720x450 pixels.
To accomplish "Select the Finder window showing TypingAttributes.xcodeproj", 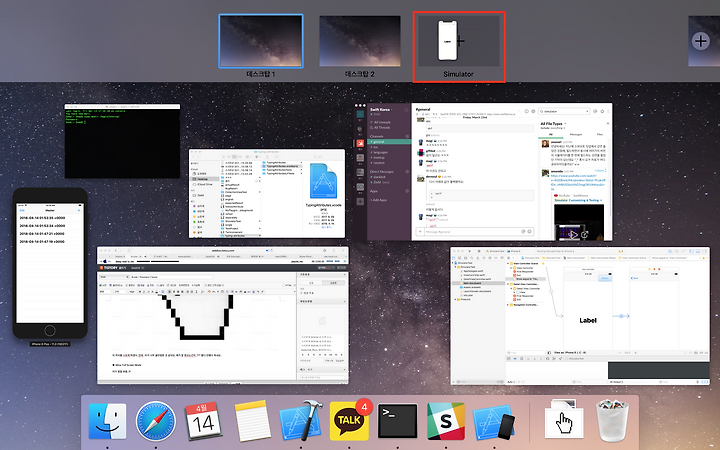I will [x=267, y=193].
